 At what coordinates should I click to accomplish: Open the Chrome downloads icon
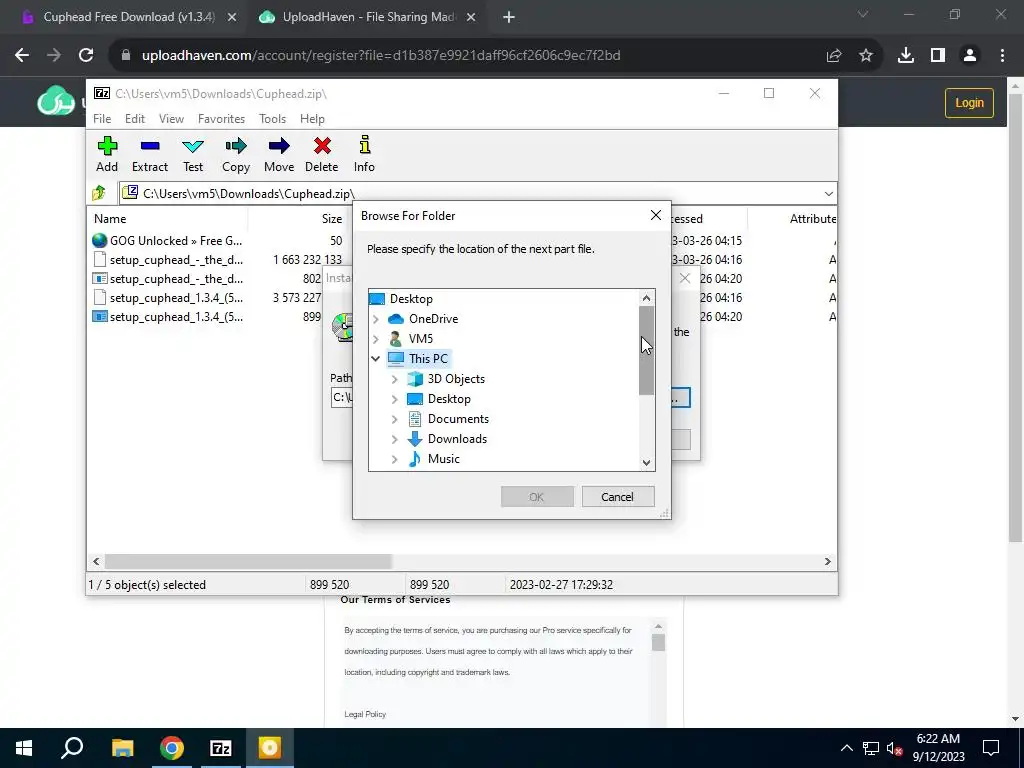905,56
